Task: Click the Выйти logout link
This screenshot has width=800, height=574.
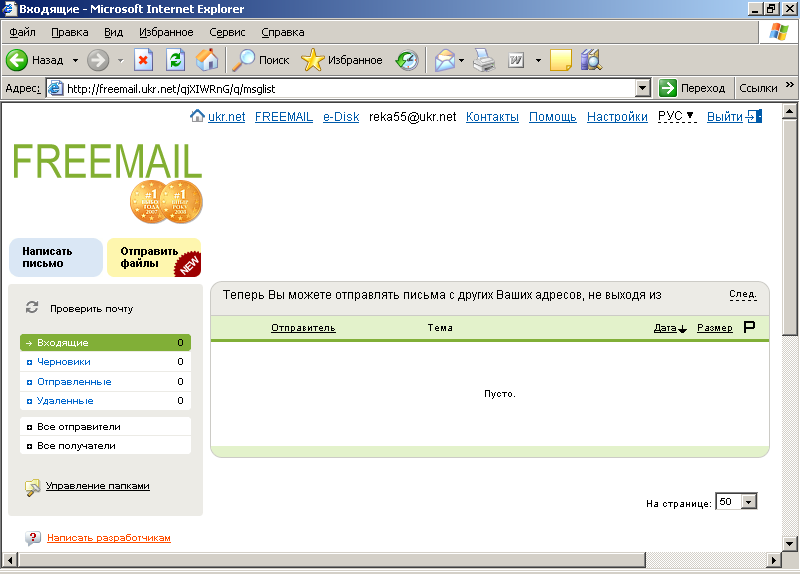Action: (x=724, y=116)
